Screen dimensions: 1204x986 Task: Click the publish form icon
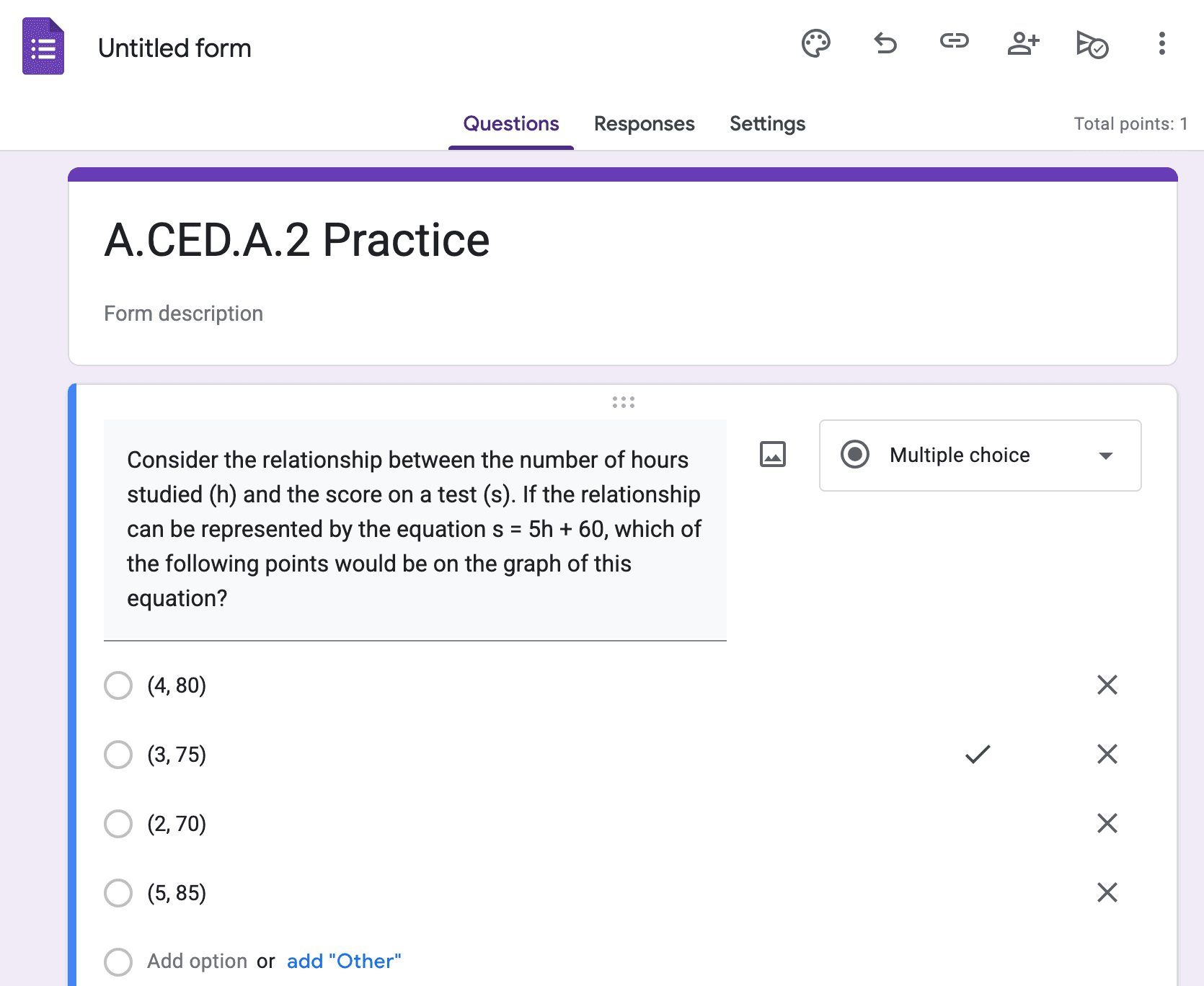tap(1092, 44)
